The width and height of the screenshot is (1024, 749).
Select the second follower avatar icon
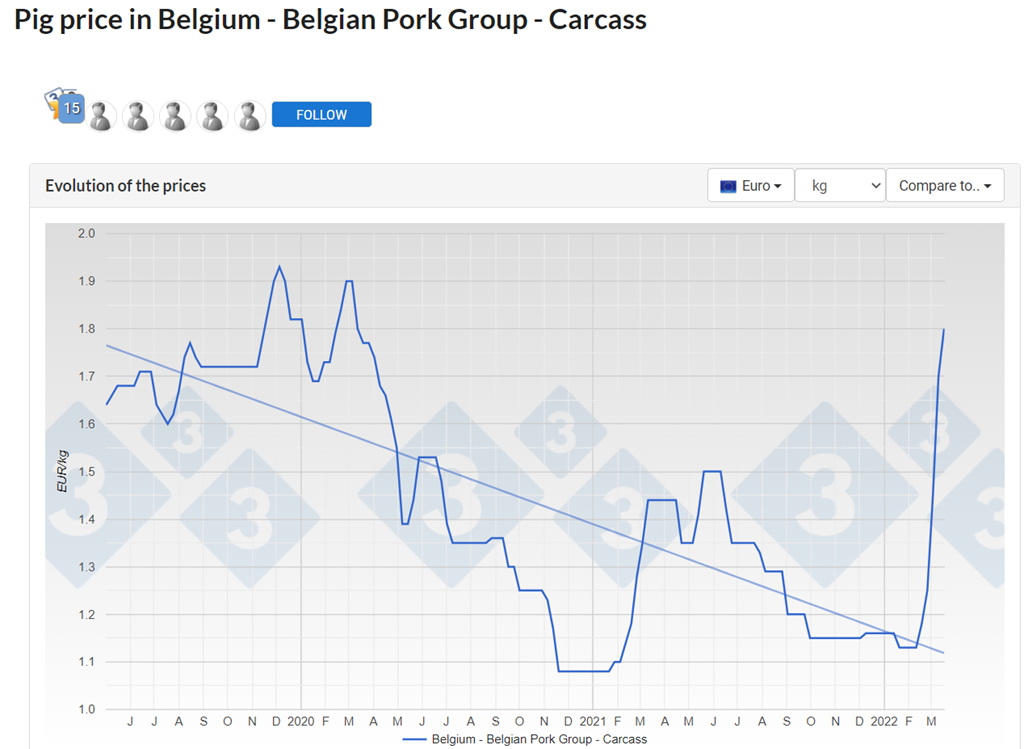(138, 116)
